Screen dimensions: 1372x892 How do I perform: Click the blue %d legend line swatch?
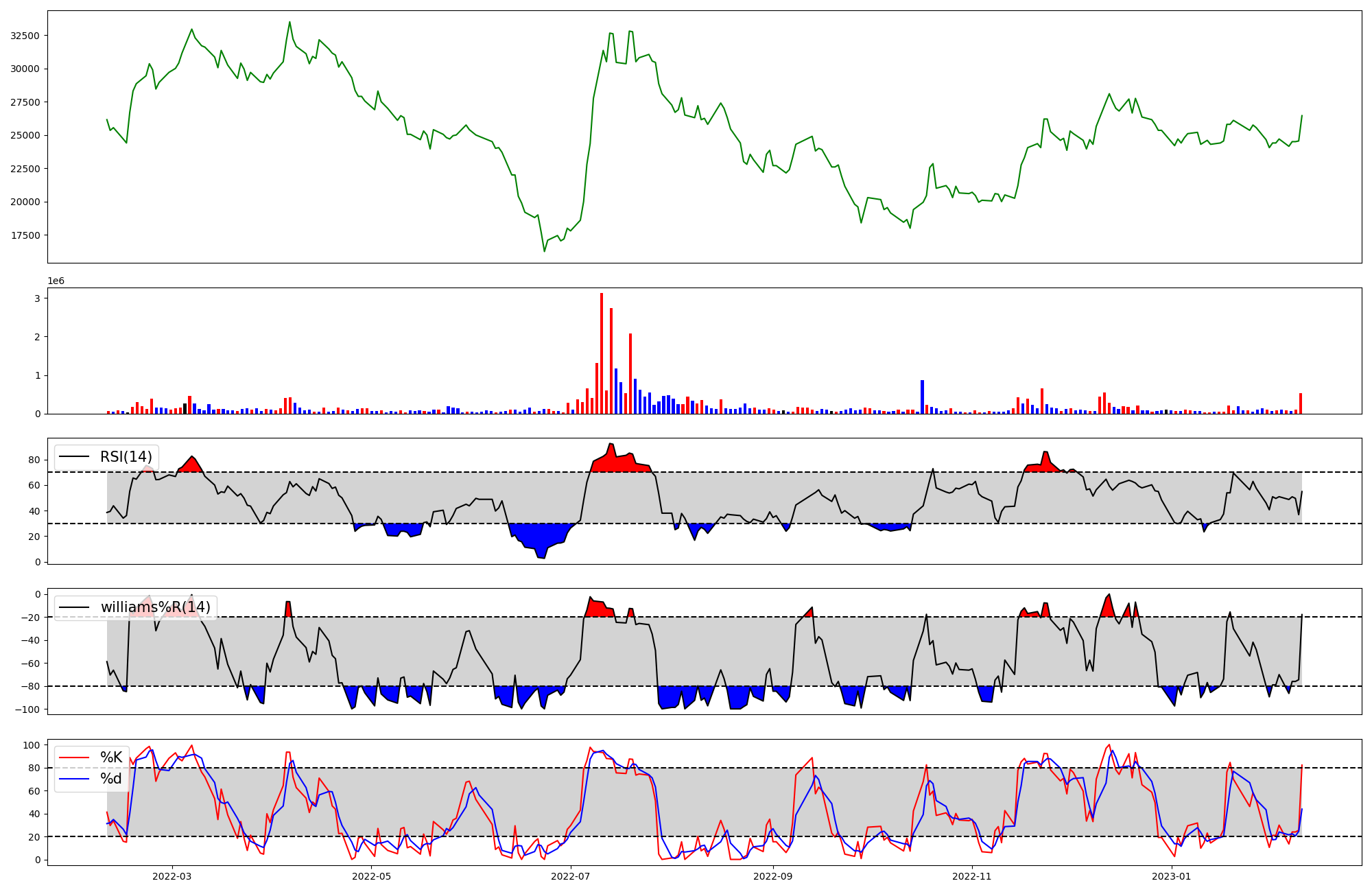[75, 779]
